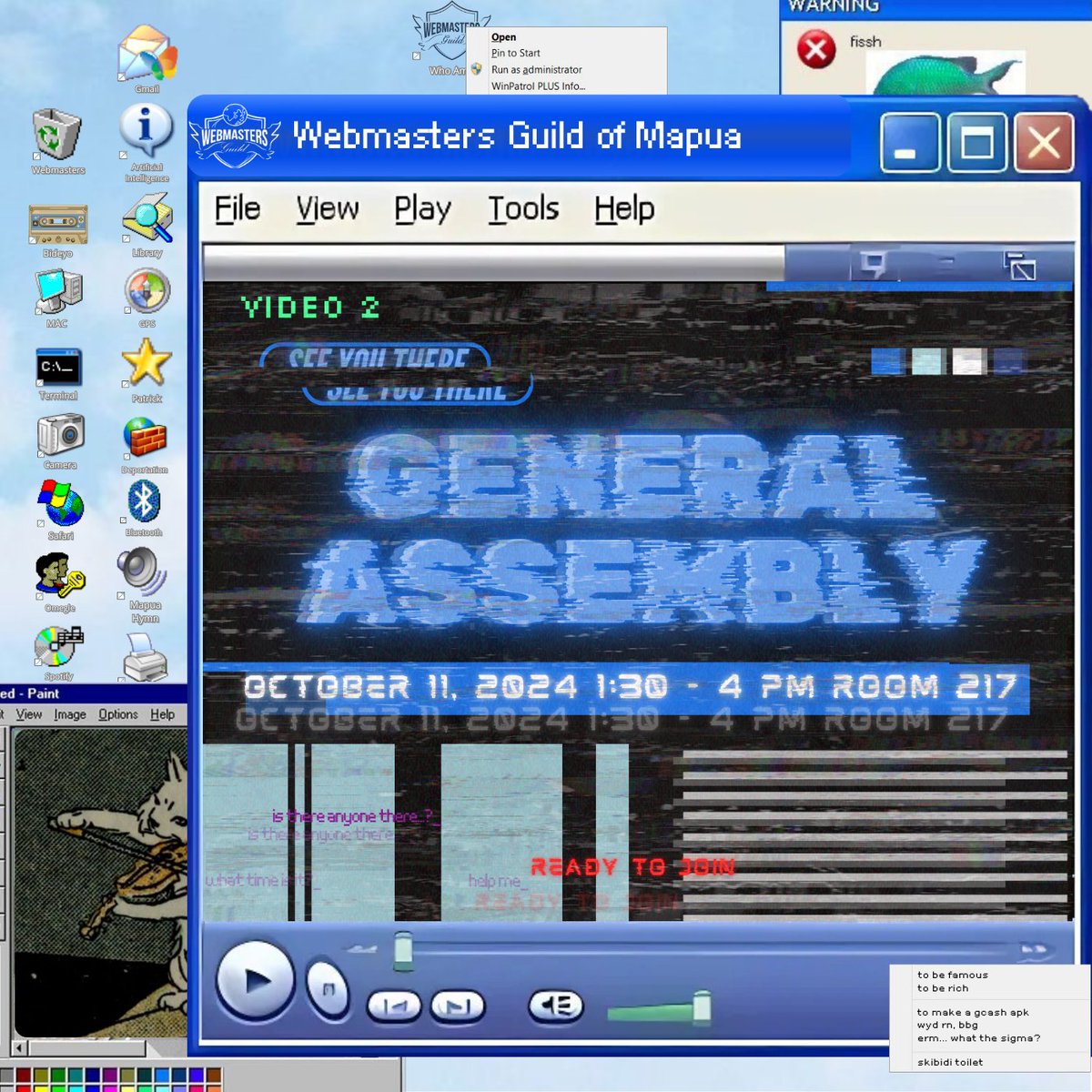Open the Camera desktop icon
This screenshot has width=1092, height=1092.
pos(60,434)
